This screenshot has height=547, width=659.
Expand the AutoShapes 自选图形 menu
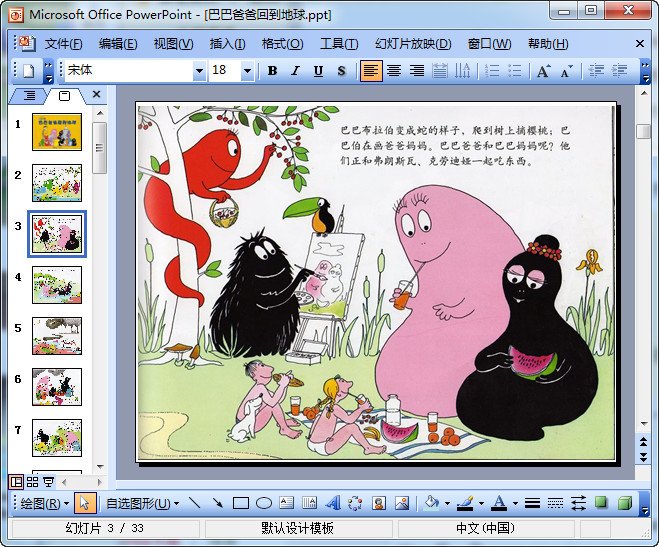coord(142,503)
